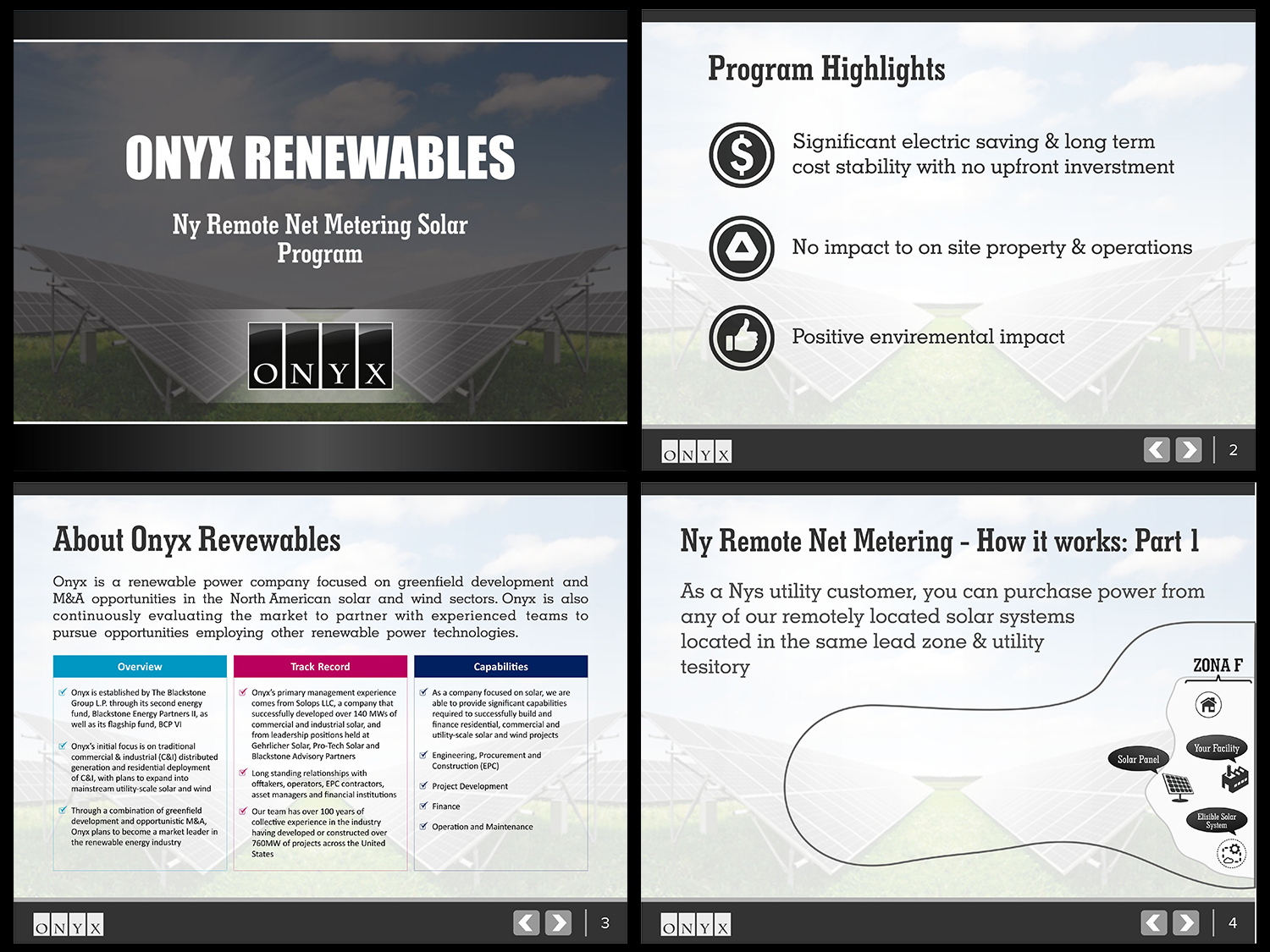
Task: Click the factory icon below Your Facility
Action: click(1235, 777)
